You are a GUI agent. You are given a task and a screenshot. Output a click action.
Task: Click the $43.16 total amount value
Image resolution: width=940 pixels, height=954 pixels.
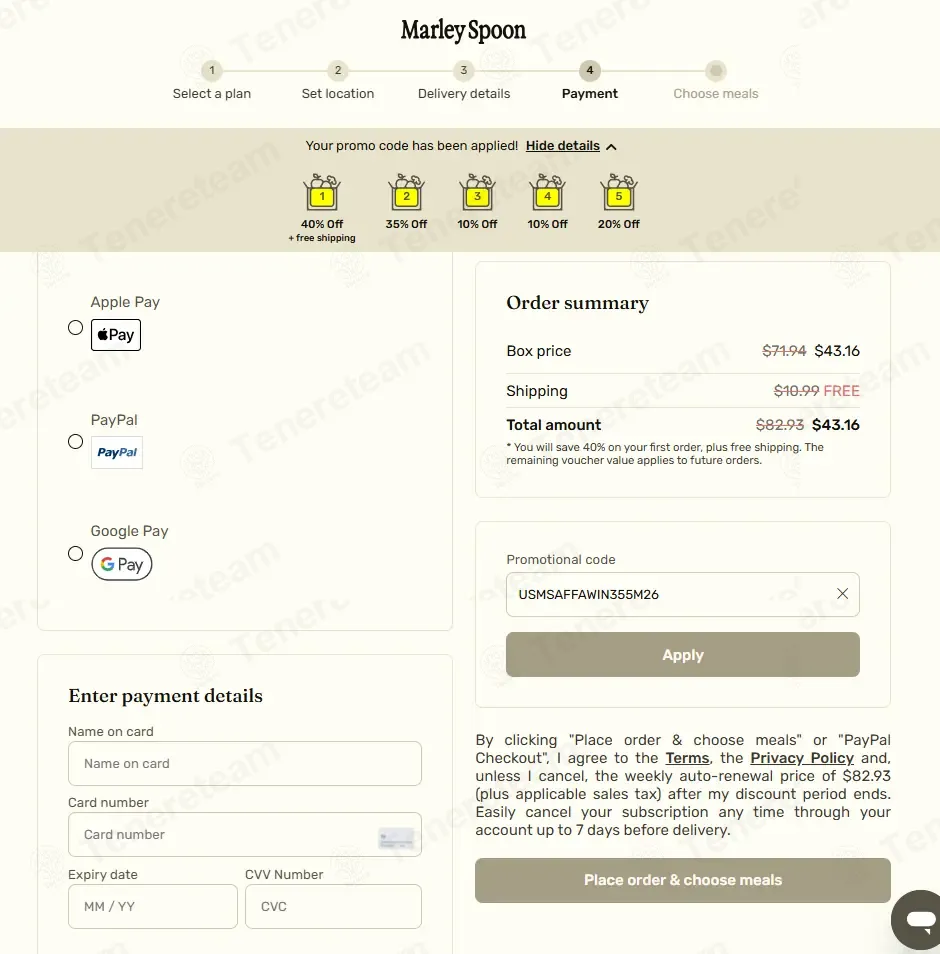[835, 425]
